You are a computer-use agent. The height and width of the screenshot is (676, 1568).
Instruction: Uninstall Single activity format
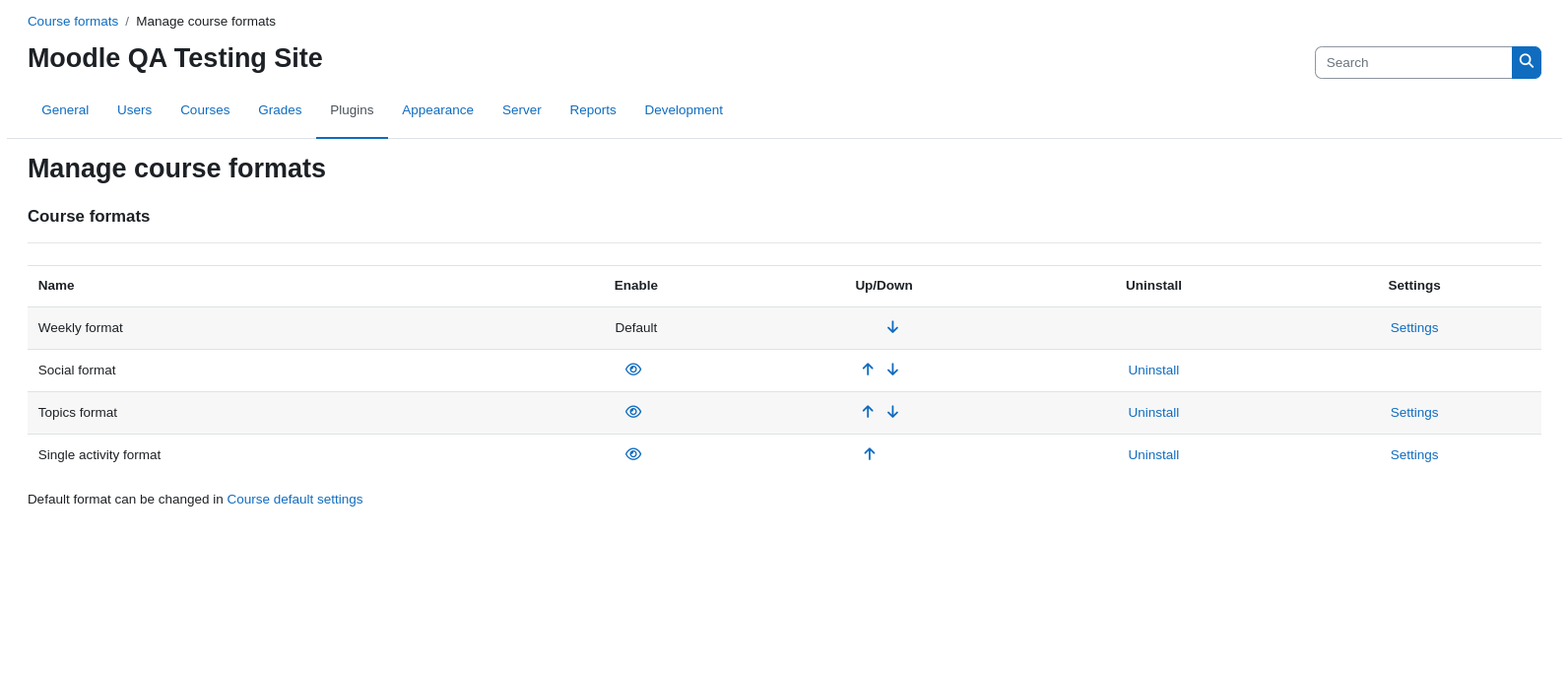pyautogui.click(x=1153, y=455)
